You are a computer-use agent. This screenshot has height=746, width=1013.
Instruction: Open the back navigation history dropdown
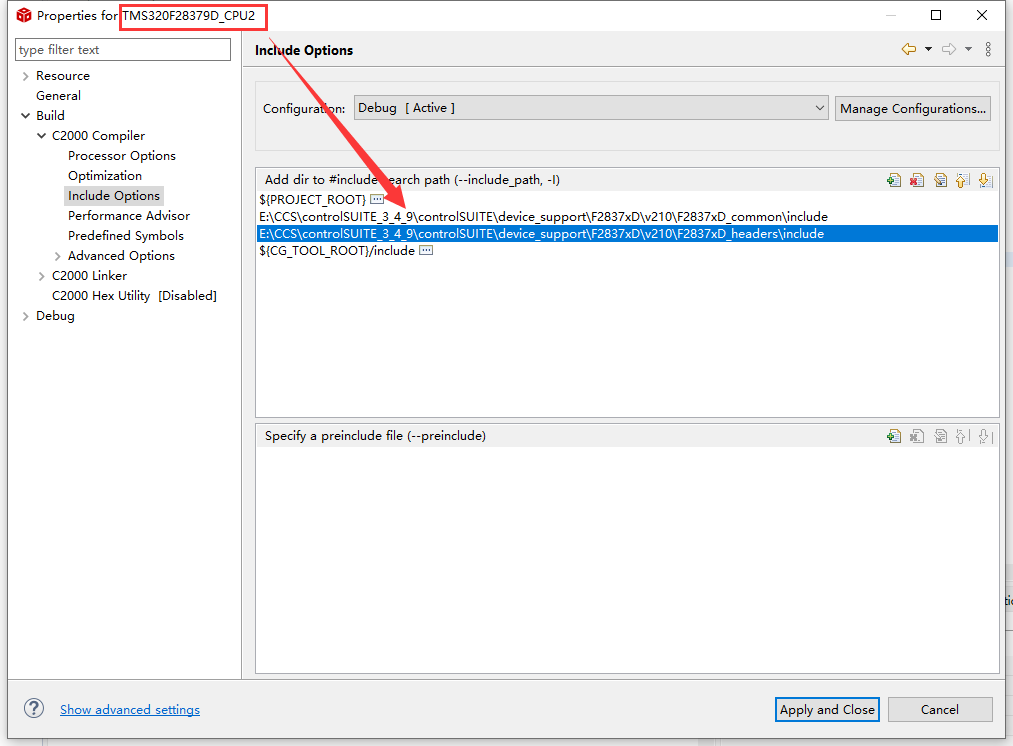928,49
